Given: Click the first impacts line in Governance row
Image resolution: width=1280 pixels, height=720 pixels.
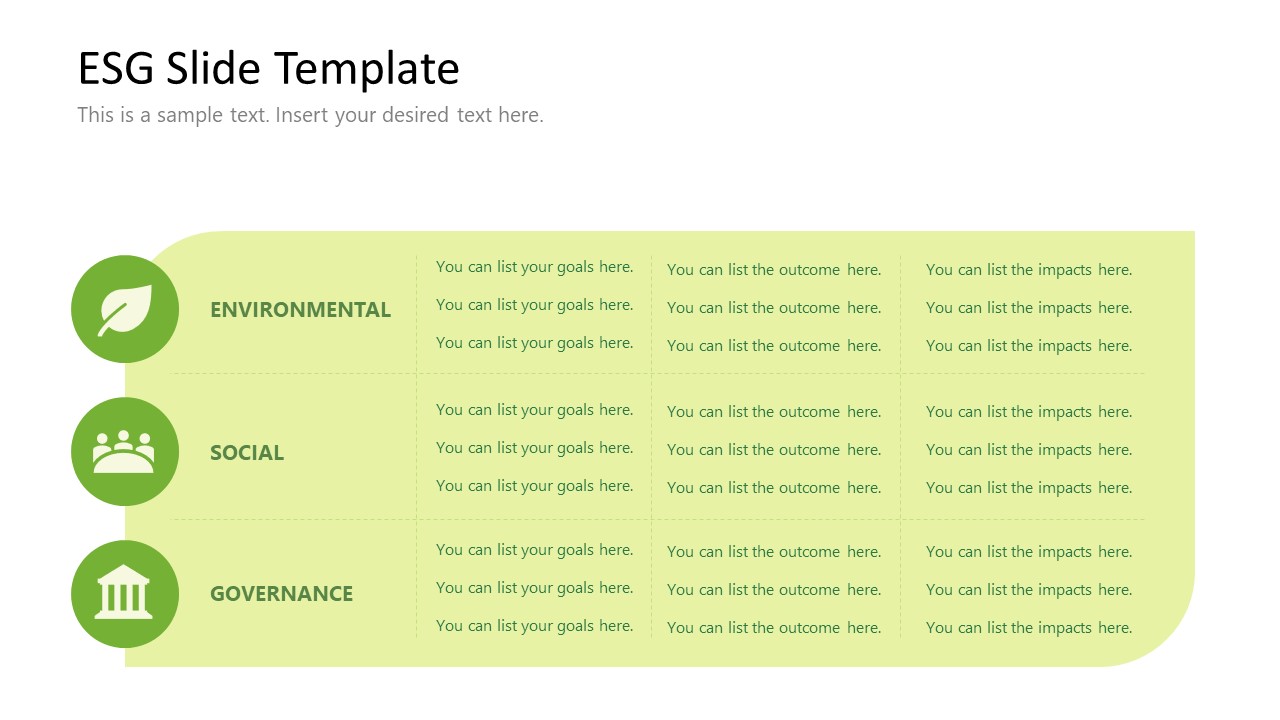Looking at the screenshot, I should (x=1029, y=552).
